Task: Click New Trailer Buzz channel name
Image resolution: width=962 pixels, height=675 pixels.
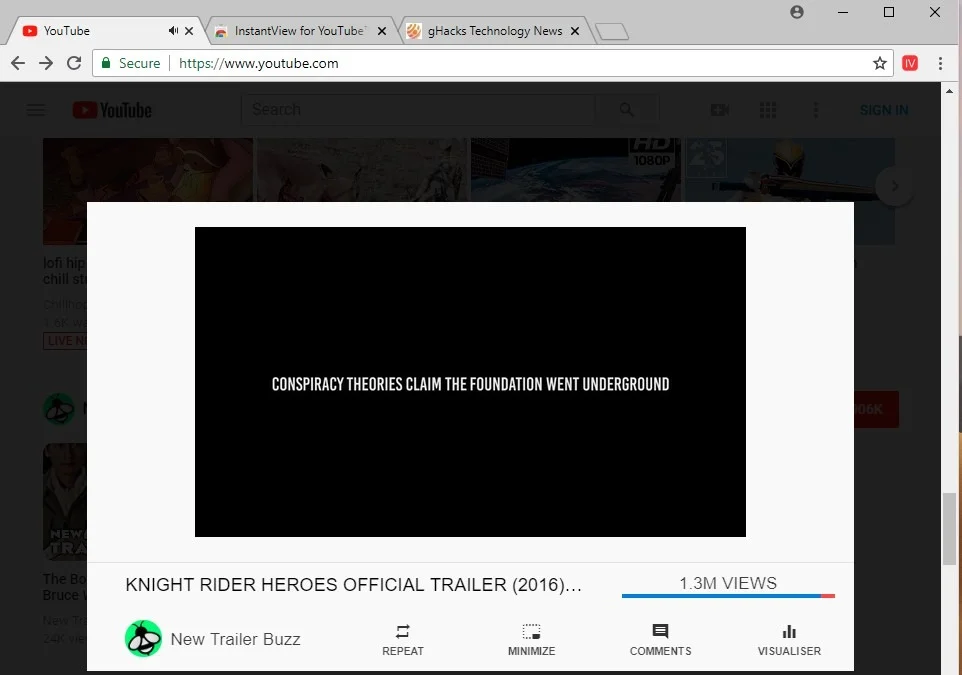Action: (x=236, y=639)
